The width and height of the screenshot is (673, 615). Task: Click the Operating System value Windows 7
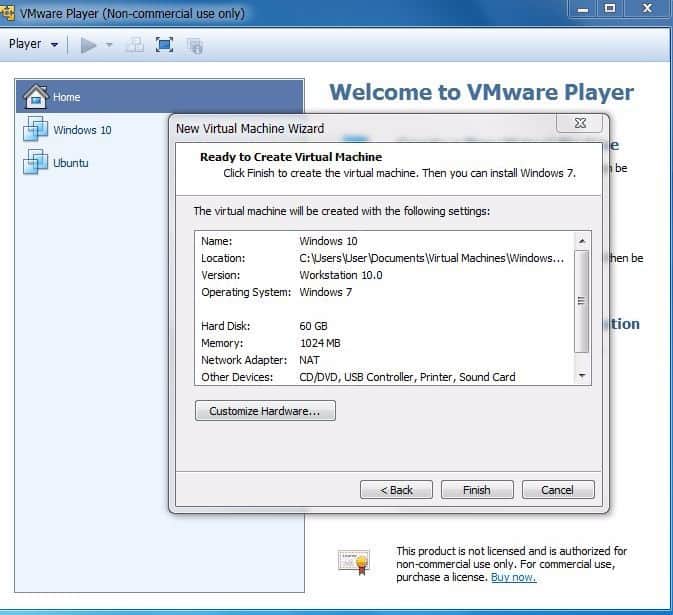point(326,292)
